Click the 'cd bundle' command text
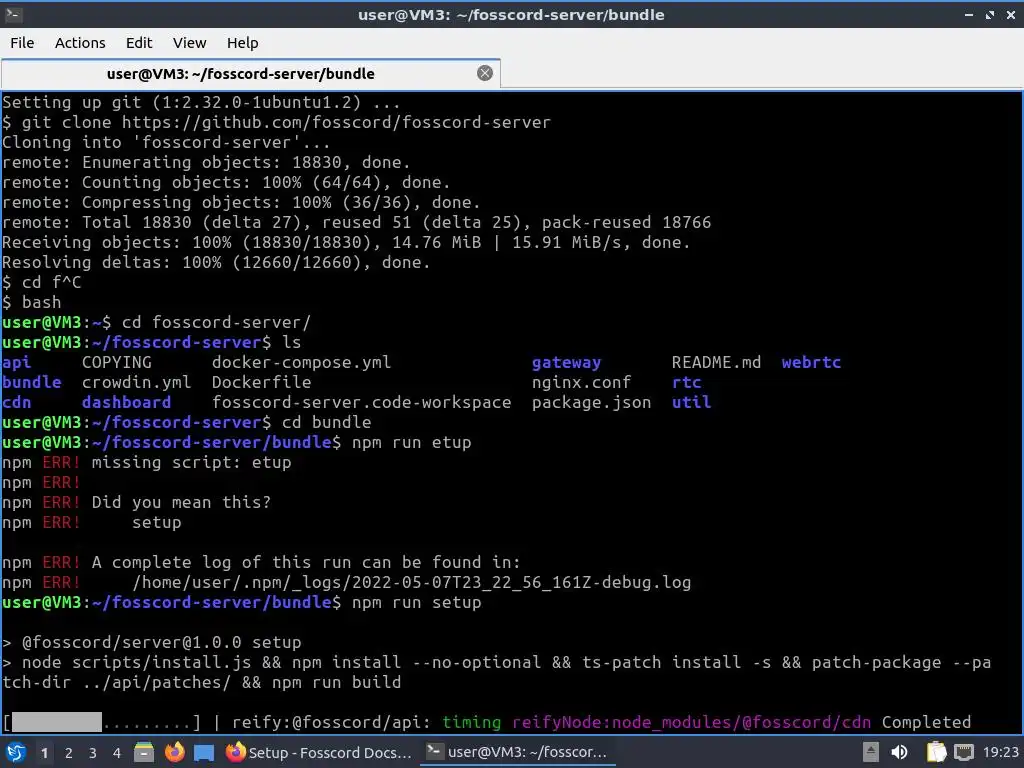Screen dimensions: 1024x768 click(327, 423)
